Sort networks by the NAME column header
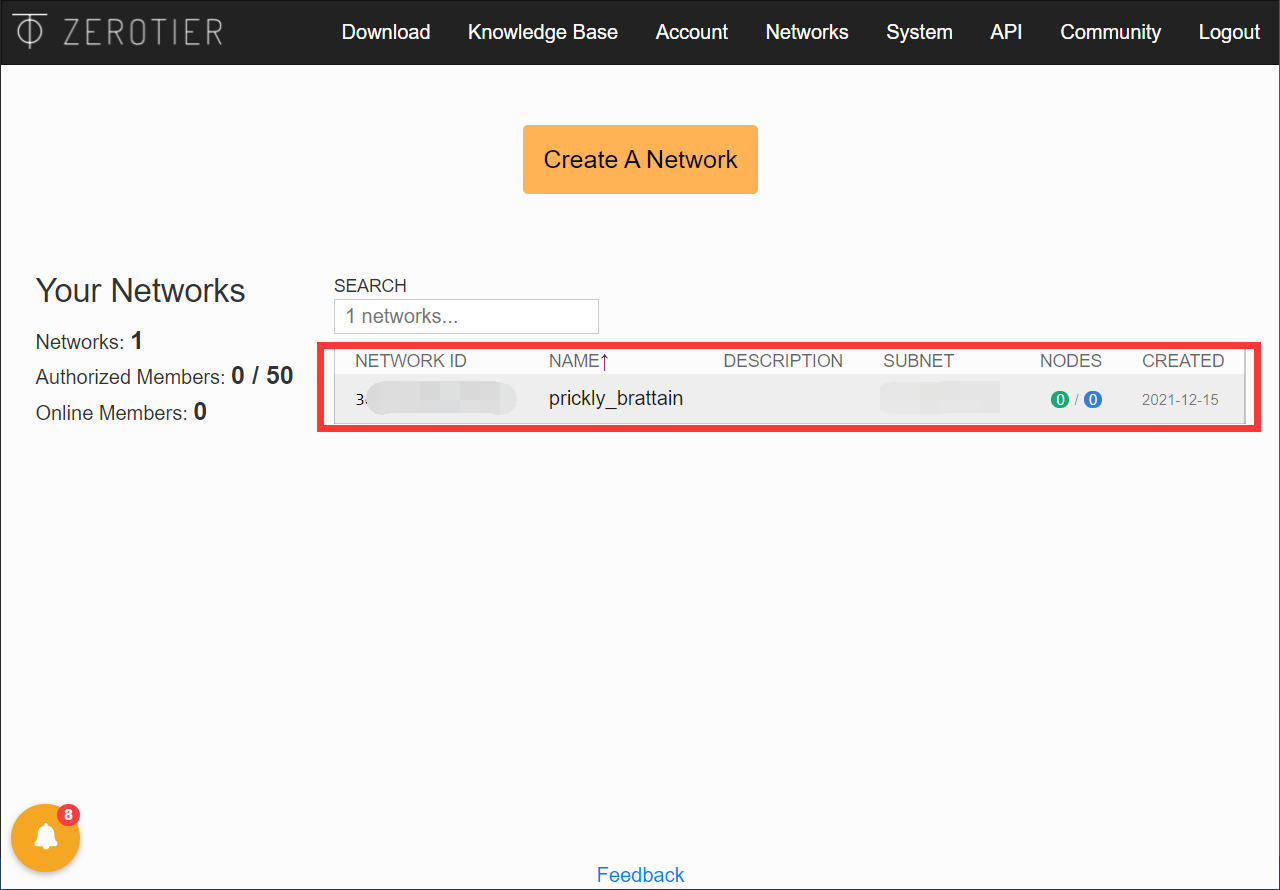This screenshot has width=1280, height=890. tap(579, 361)
